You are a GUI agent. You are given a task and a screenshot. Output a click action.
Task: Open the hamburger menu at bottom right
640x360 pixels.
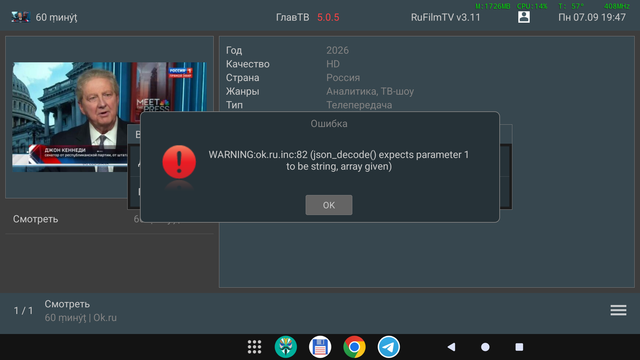pyautogui.click(x=618, y=310)
